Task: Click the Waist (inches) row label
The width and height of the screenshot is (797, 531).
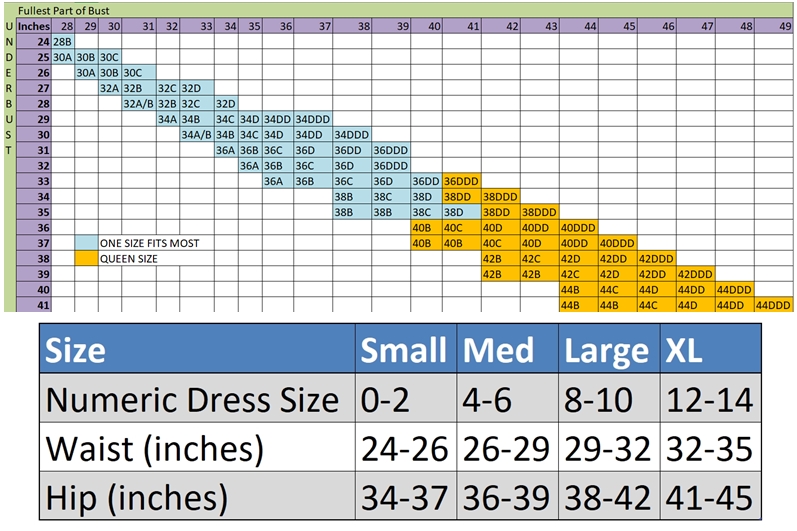Action: point(155,448)
